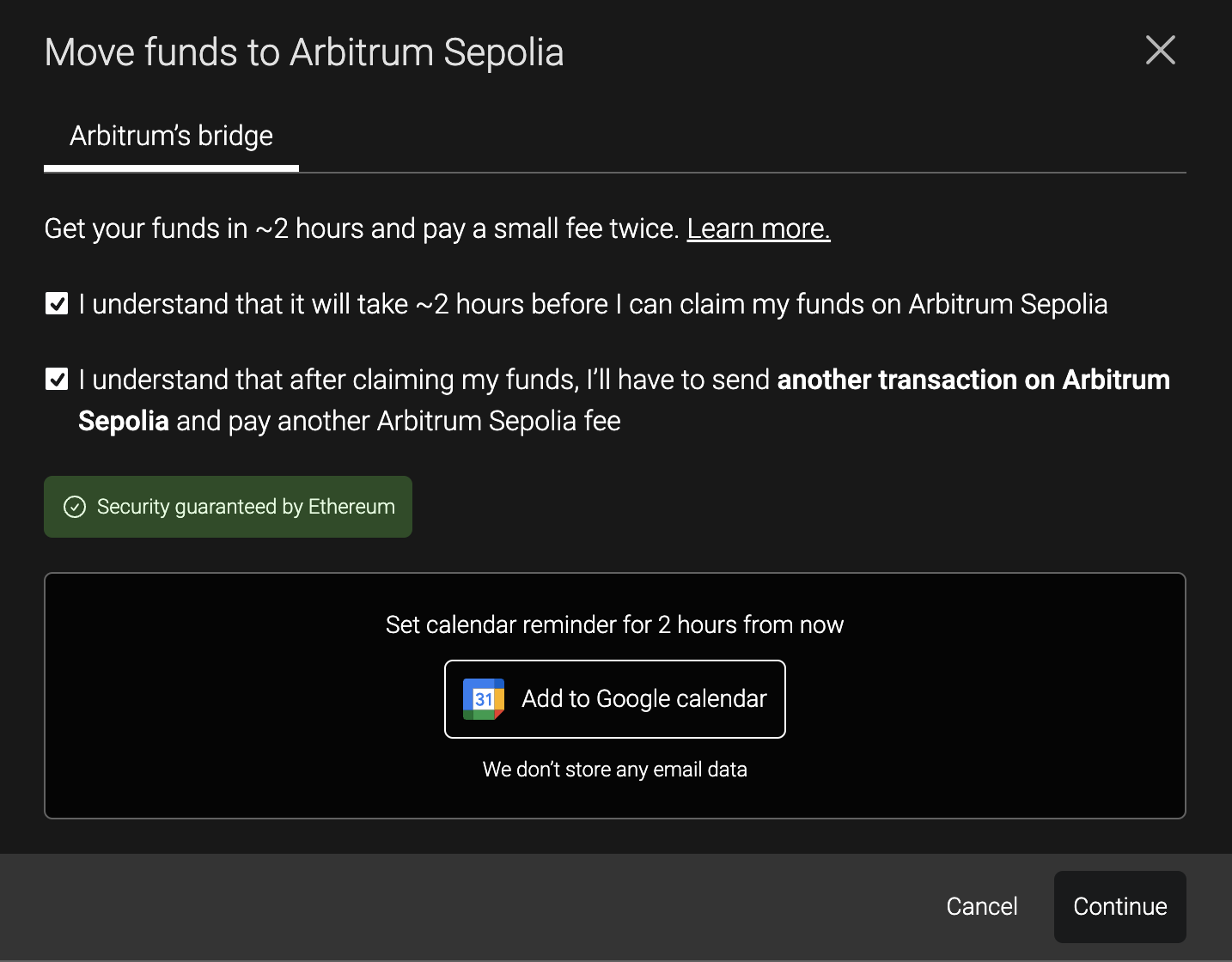Screen dimensions: 1232x962
Task: Click the Google Calendar icon
Action: click(x=484, y=699)
